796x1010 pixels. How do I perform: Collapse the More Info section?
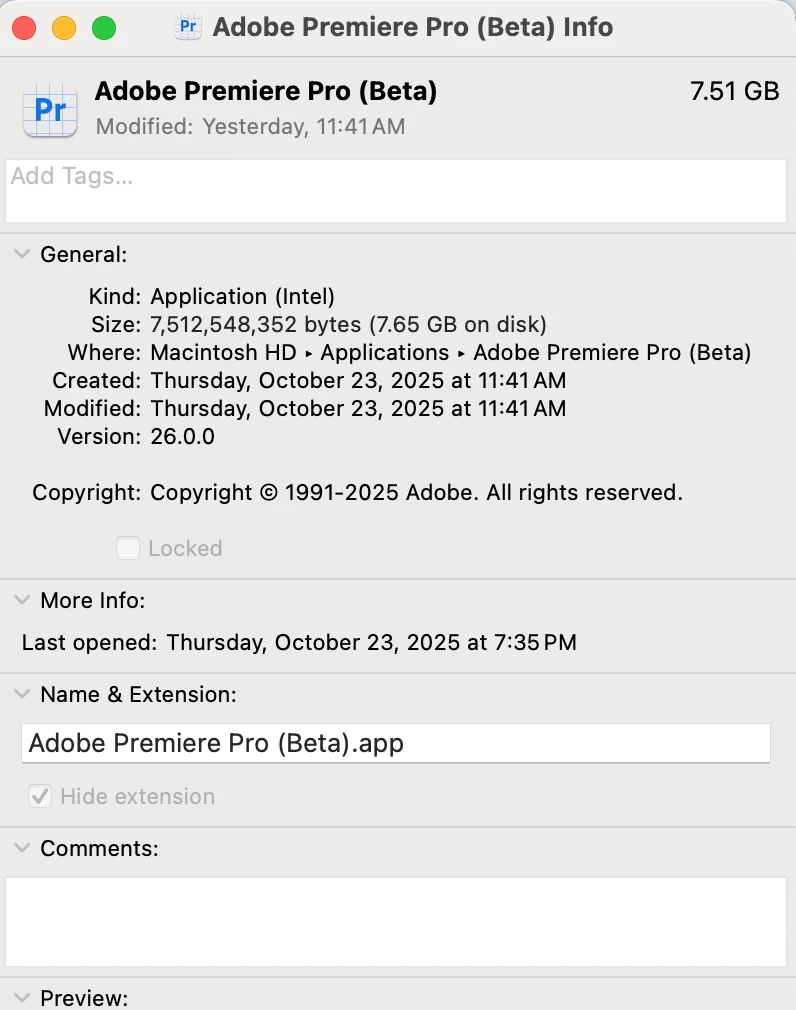tap(22, 600)
